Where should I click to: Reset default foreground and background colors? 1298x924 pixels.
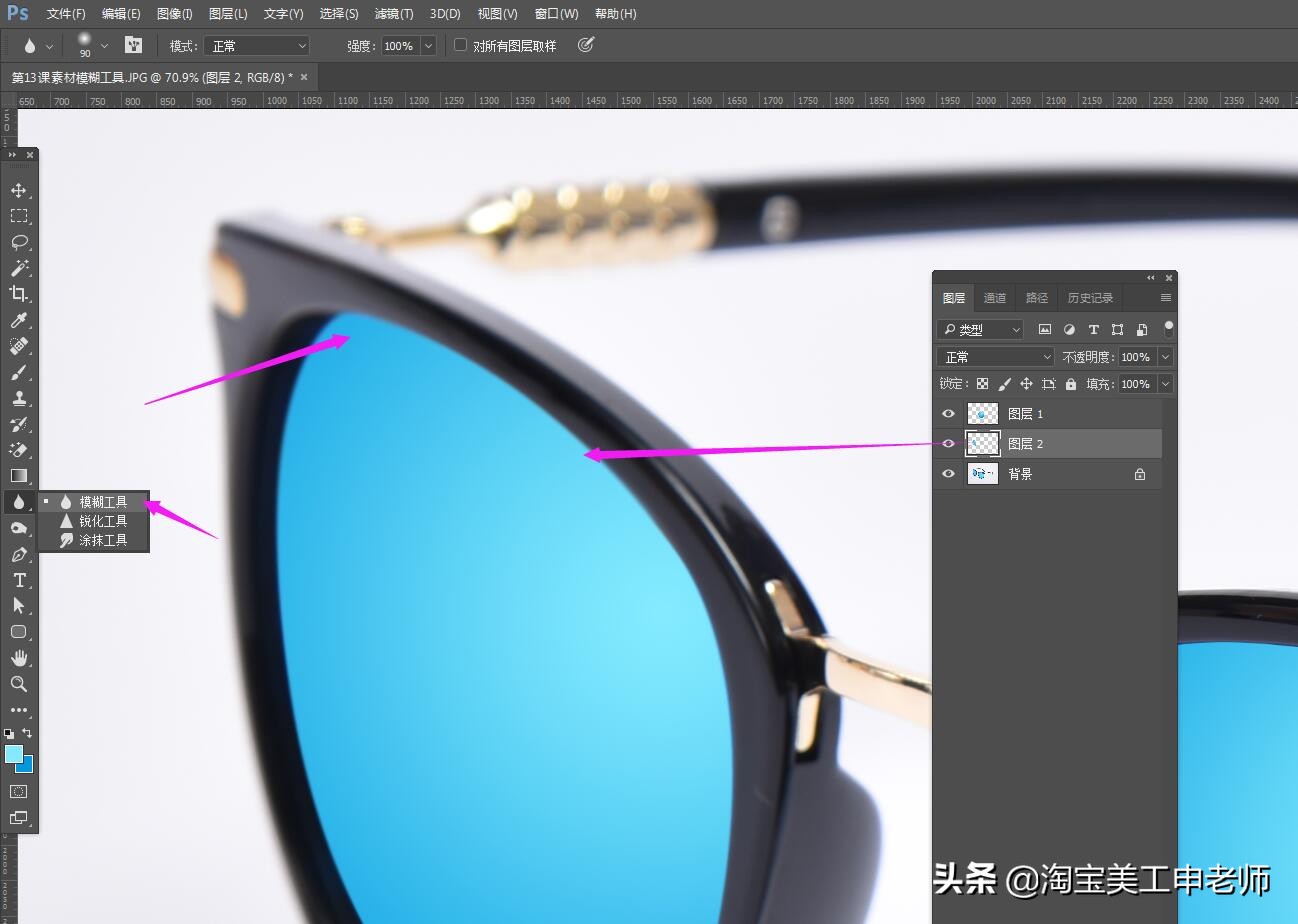[x=9, y=733]
